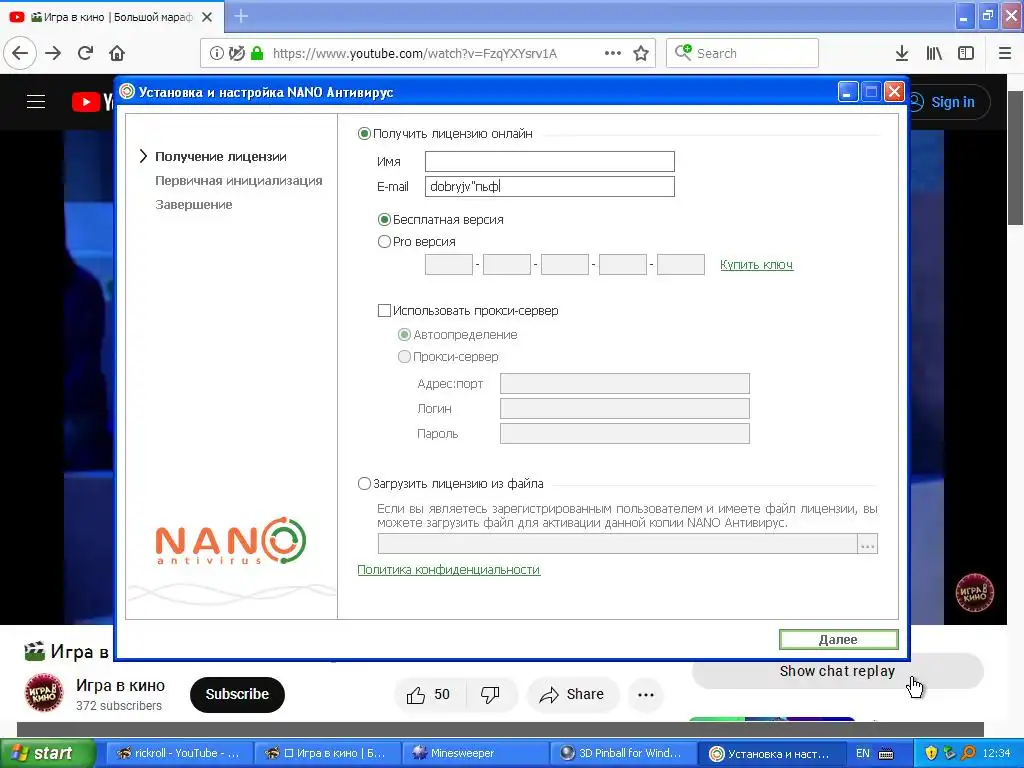Switch to rickroll - YouTube taskbar item
This screenshot has width=1024, height=768.
[178, 754]
